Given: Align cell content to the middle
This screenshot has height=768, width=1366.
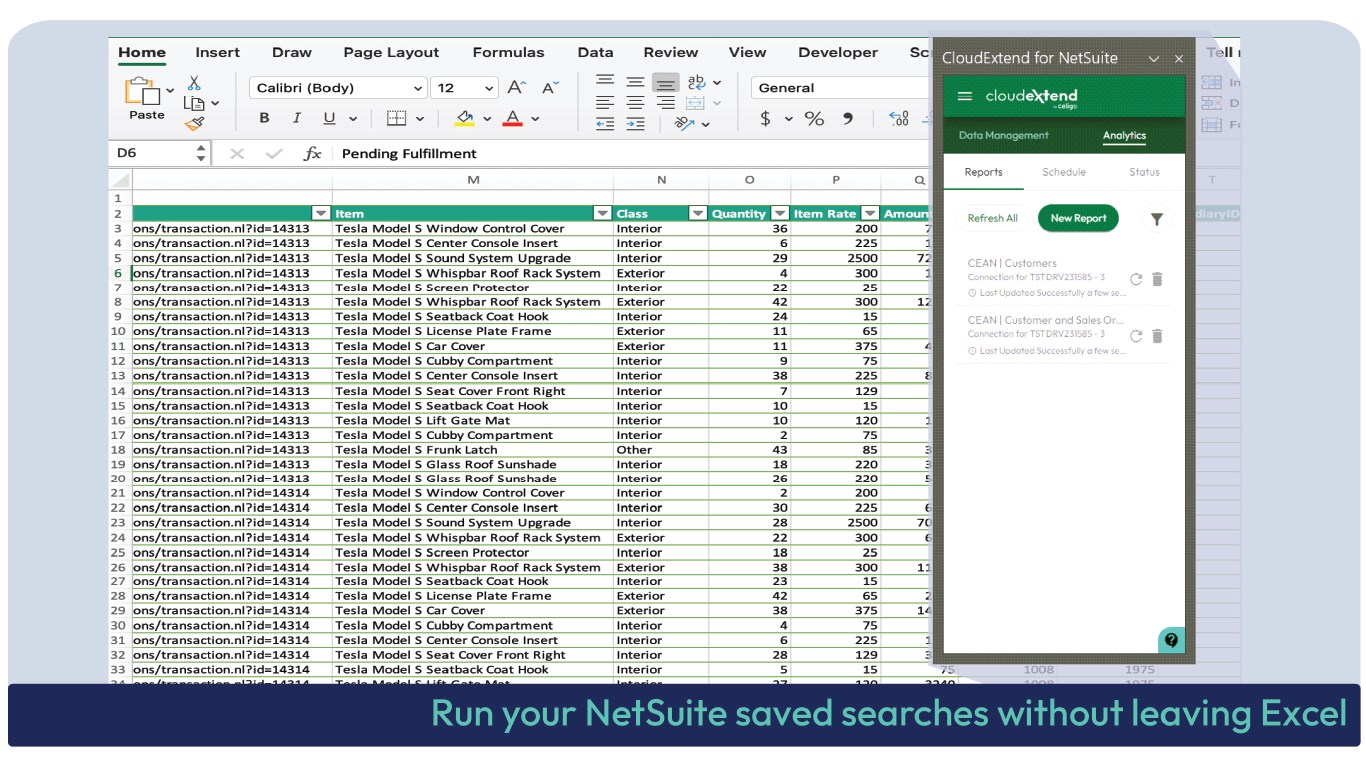Looking at the screenshot, I should [635, 82].
